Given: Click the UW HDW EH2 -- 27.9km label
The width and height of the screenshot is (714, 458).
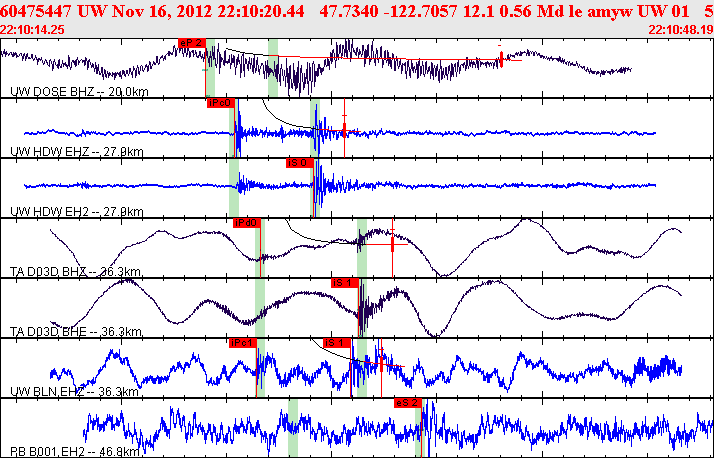Looking at the screenshot, I should tap(76, 212).
